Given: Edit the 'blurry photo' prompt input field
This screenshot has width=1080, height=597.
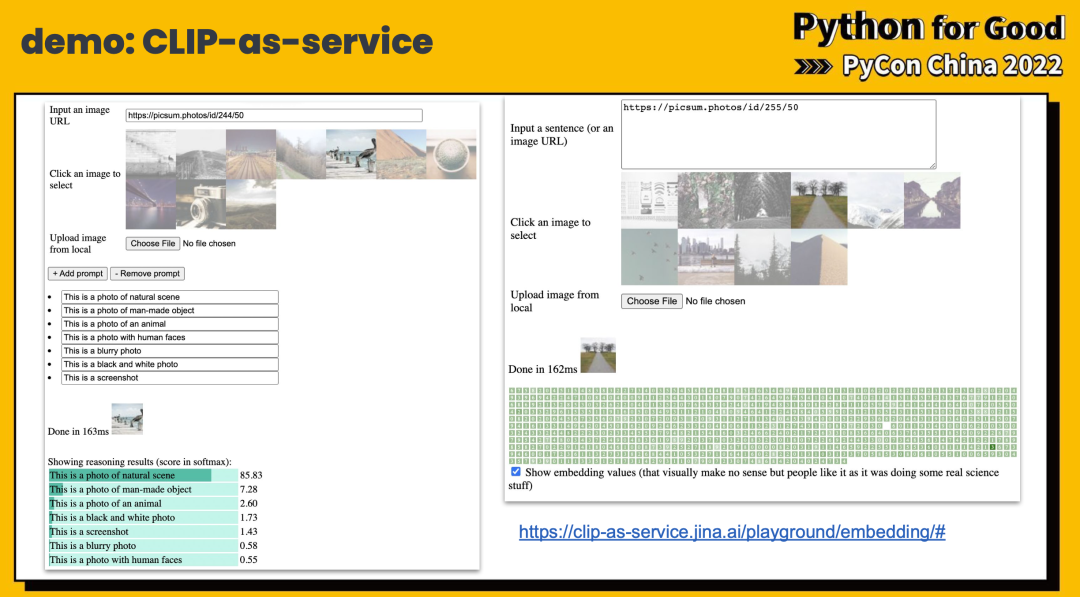Looking at the screenshot, I should [169, 350].
